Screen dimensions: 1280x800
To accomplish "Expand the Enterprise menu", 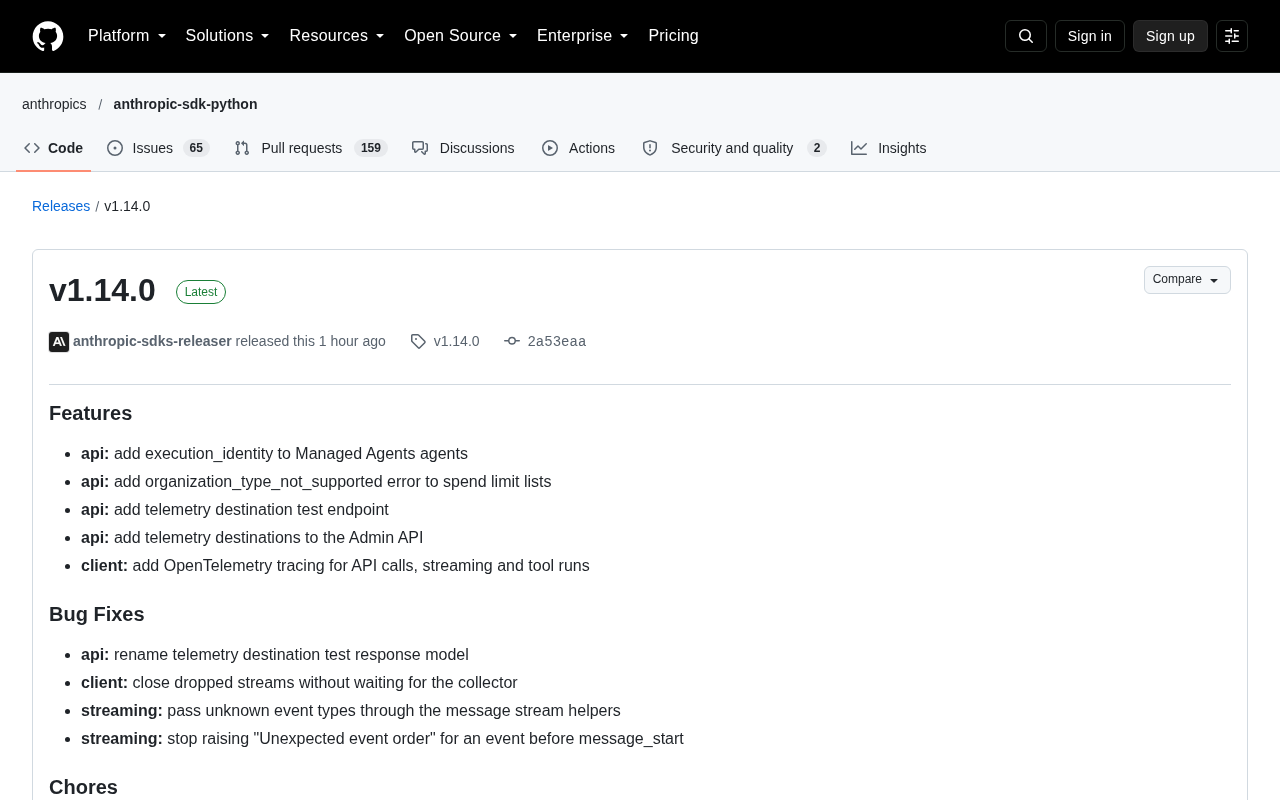I will click(583, 36).
